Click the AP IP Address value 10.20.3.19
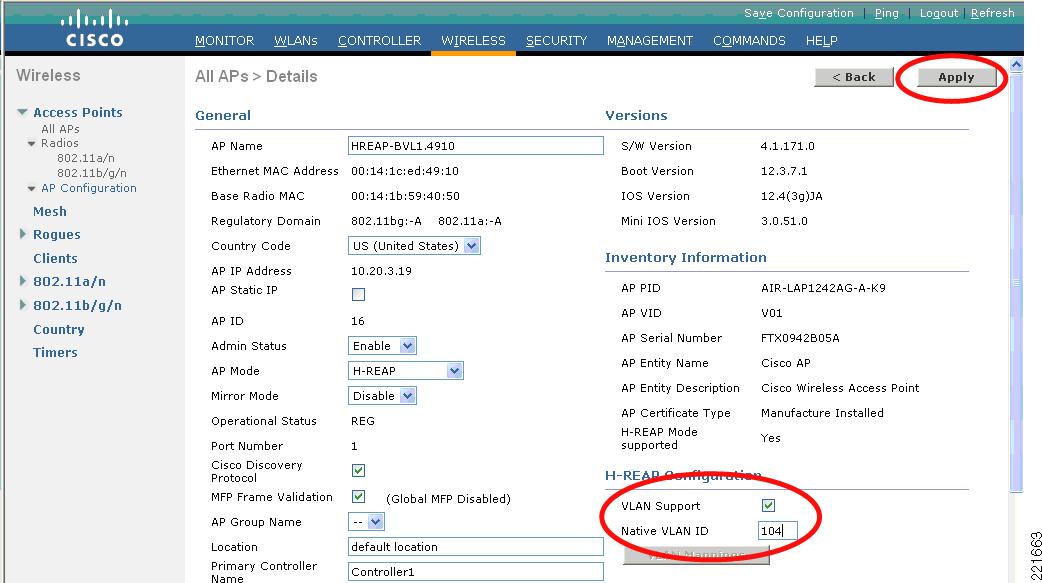The width and height of the screenshot is (1042, 583). (x=381, y=271)
